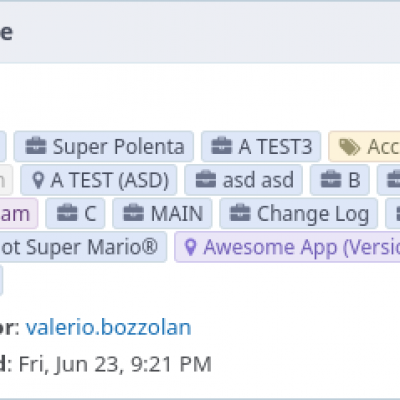Open valerio.bozzolan author profile link

coord(109,327)
